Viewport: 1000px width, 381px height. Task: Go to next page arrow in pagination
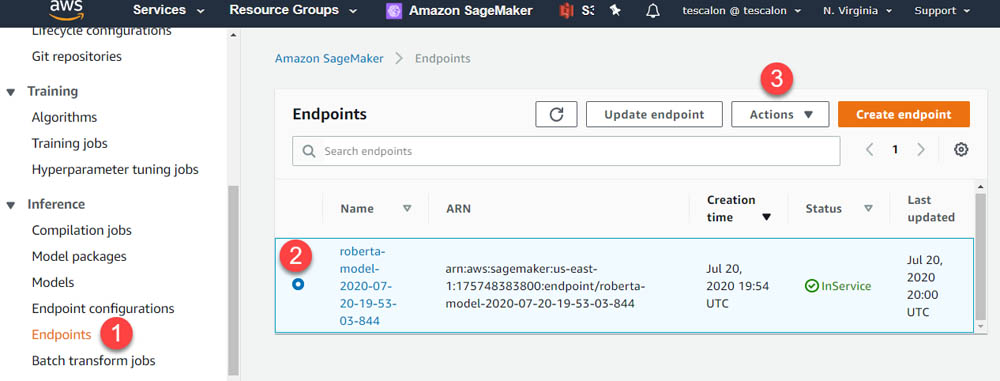(920, 150)
